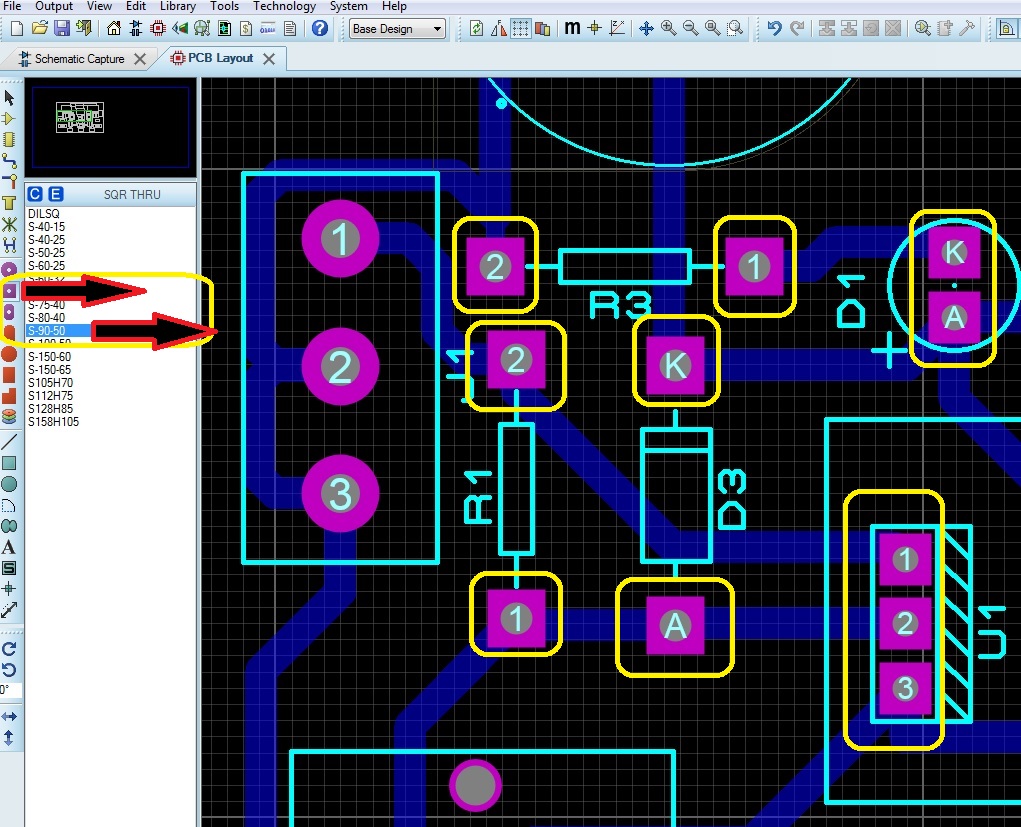This screenshot has height=827, width=1021.
Task: Select the 2D box graphics tool
Action: pyautogui.click(x=9, y=463)
